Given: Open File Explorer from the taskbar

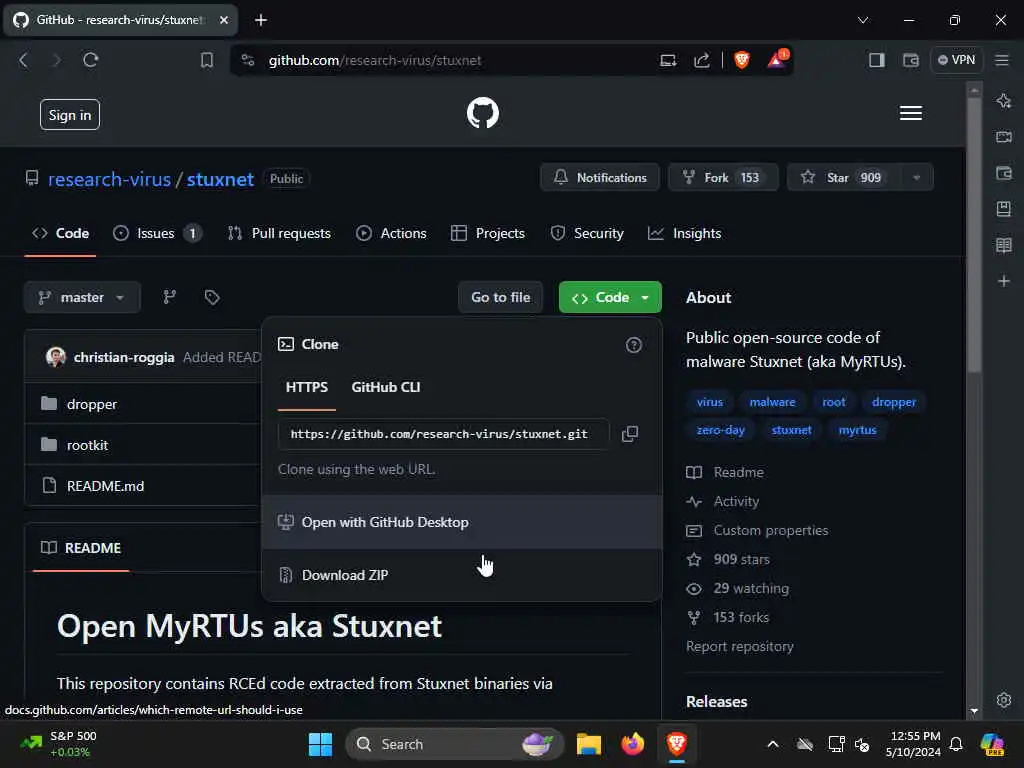Looking at the screenshot, I should coord(588,744).
